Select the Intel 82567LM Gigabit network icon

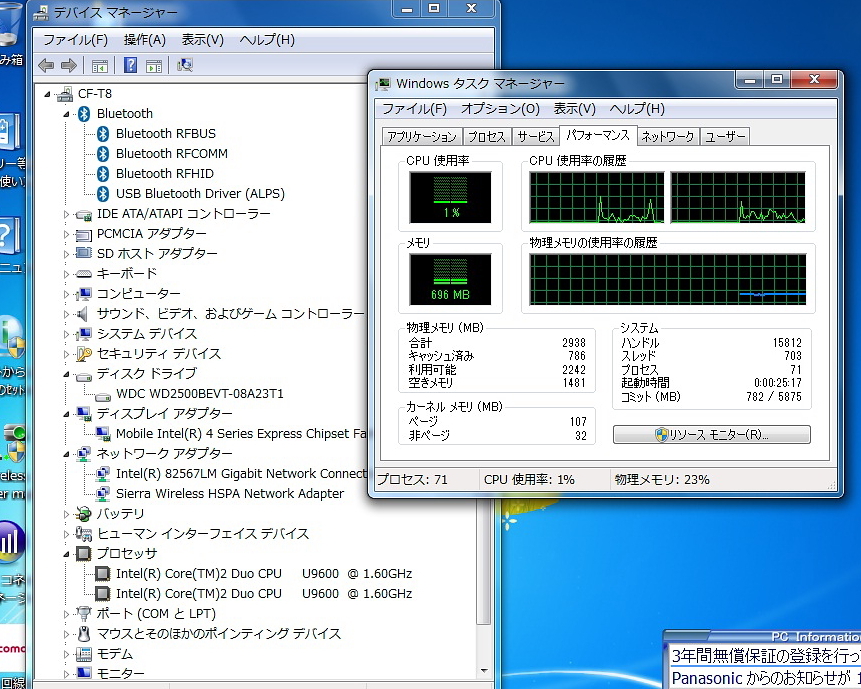tap(103, 474)
